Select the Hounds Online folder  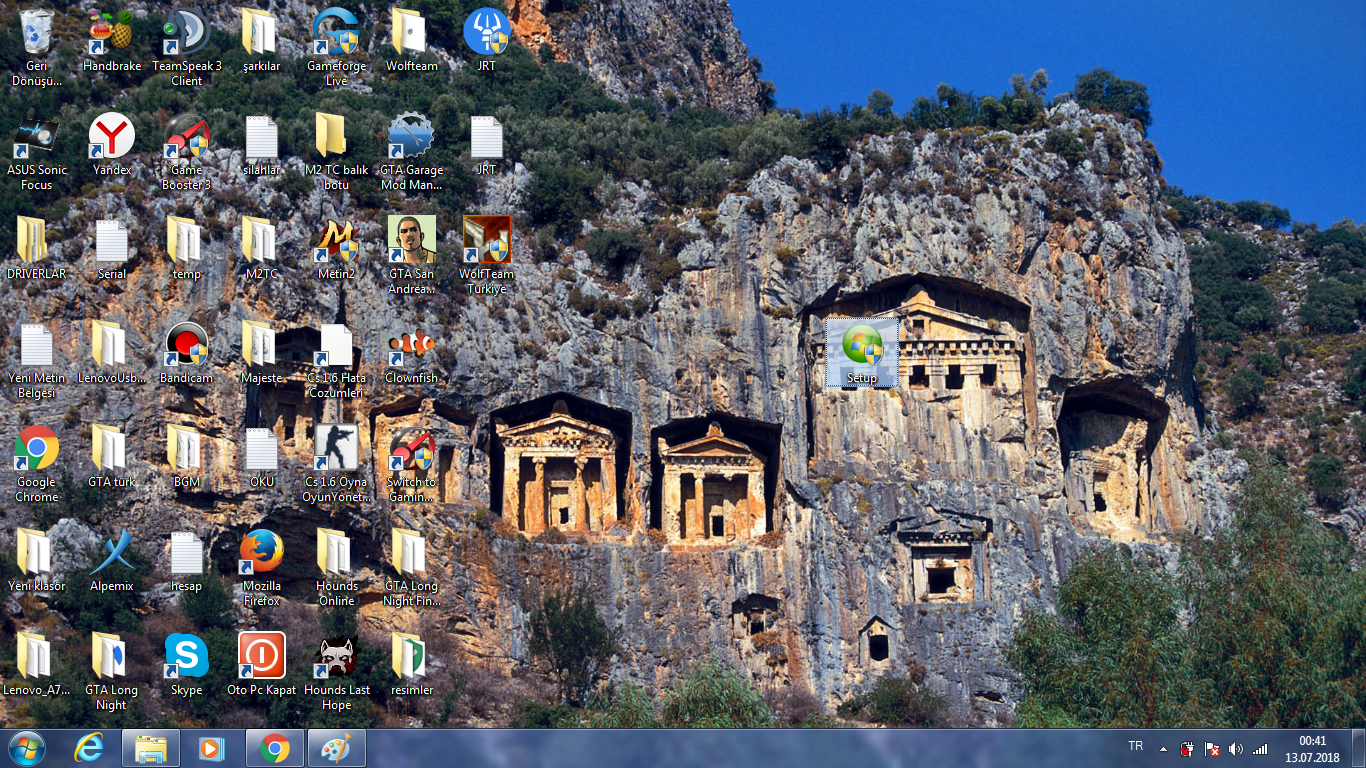337,568
